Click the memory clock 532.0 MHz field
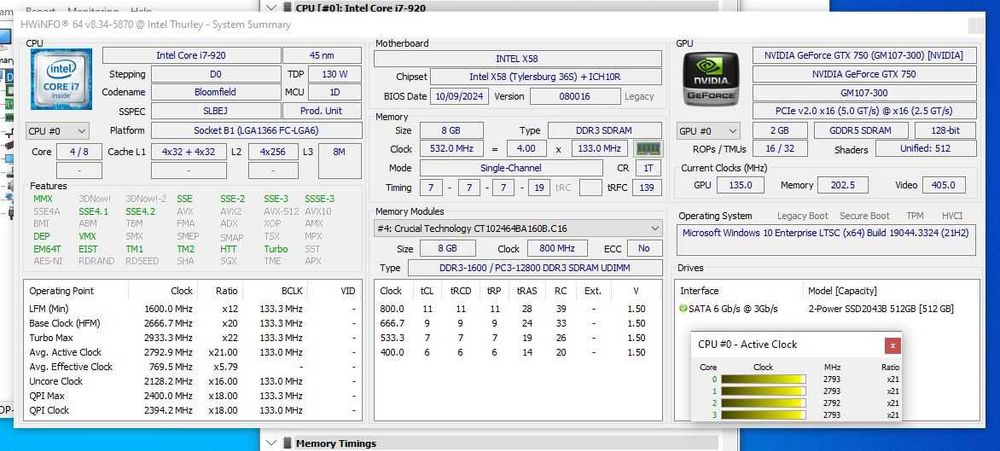Viewport: 1000px width, 451px height. pos(452,149)
